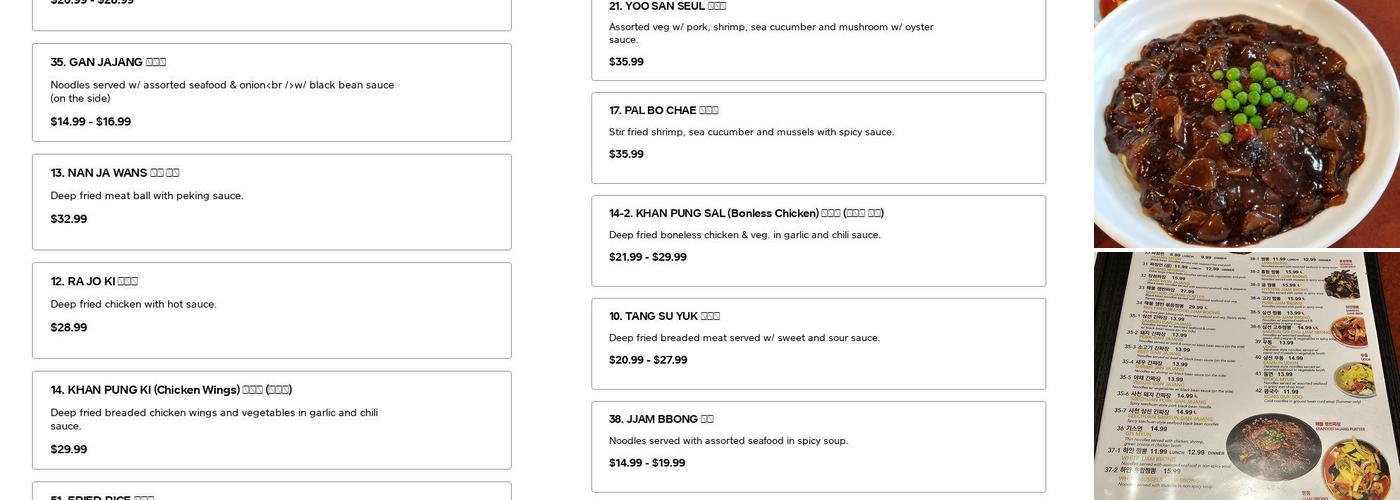
Task: Choose 14-2. Khan Pung Sal boneless chicken
Action: tap(818, 241)
